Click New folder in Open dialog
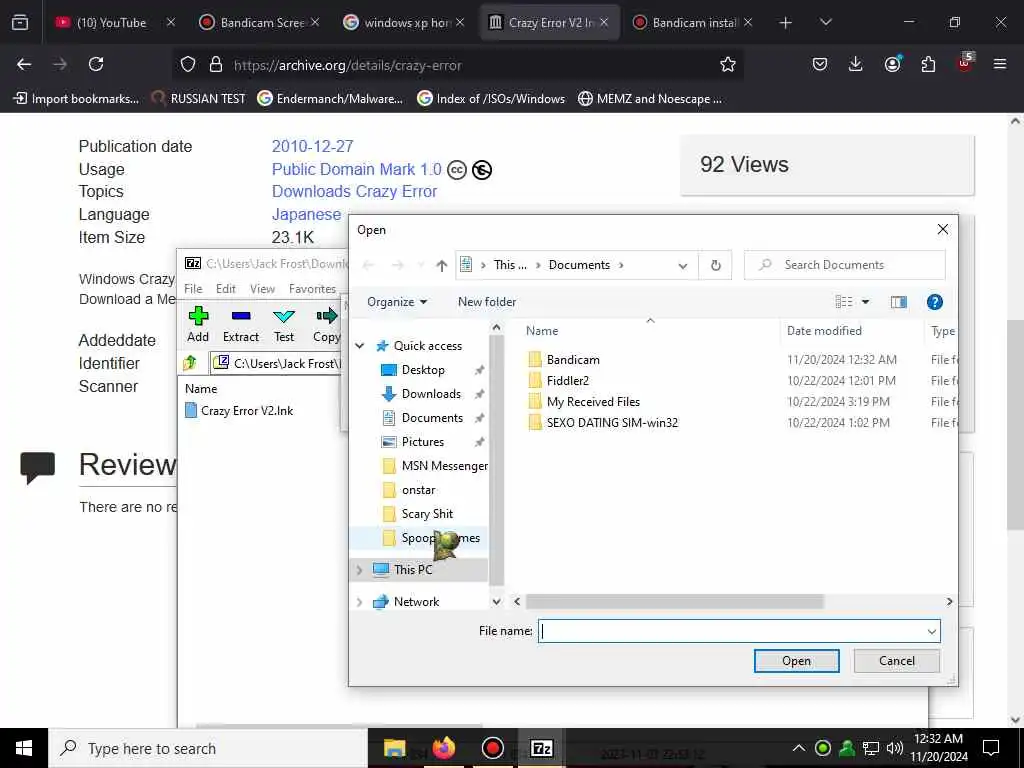This screenshot has height=768, width=1024. [x=487, y=302]
